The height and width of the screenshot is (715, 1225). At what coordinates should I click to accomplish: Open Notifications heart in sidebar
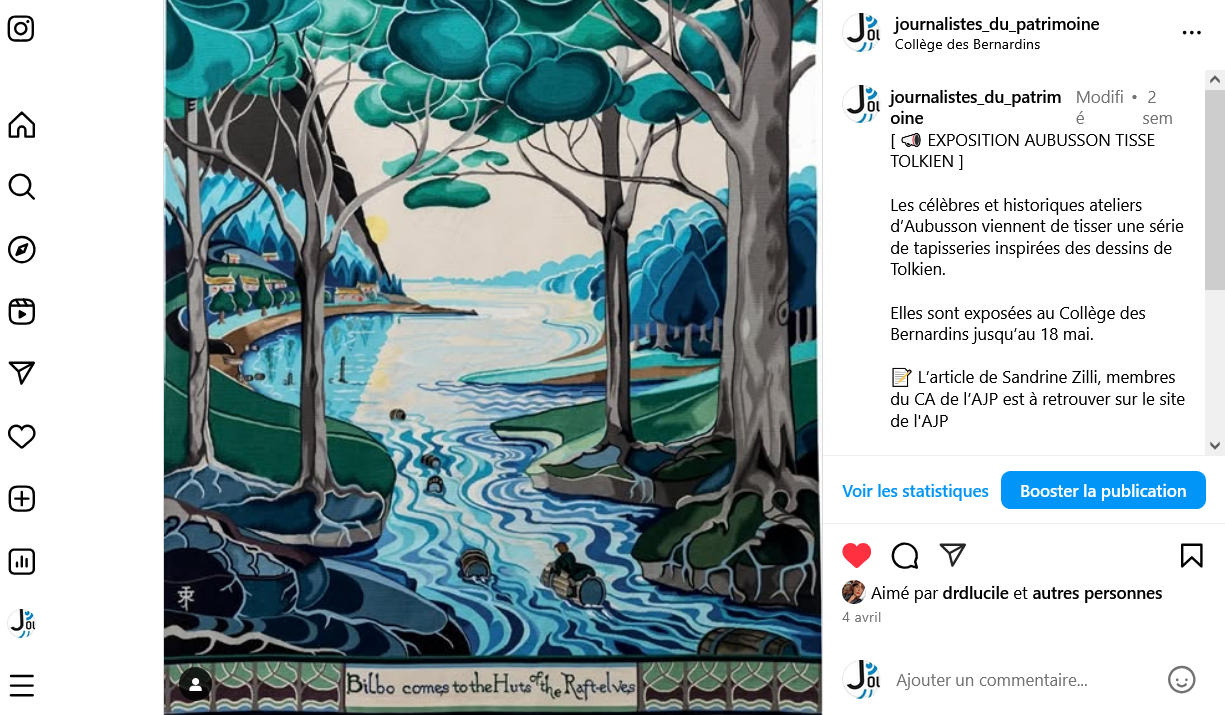(21, 436)
